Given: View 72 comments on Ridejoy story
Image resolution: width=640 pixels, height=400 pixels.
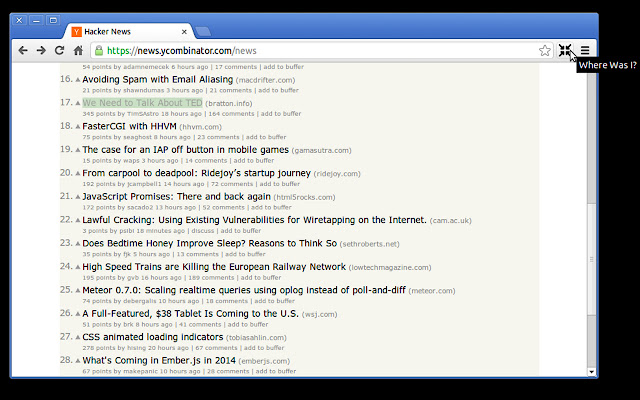Looking at the screenshot, I should (x=232, y=184).
